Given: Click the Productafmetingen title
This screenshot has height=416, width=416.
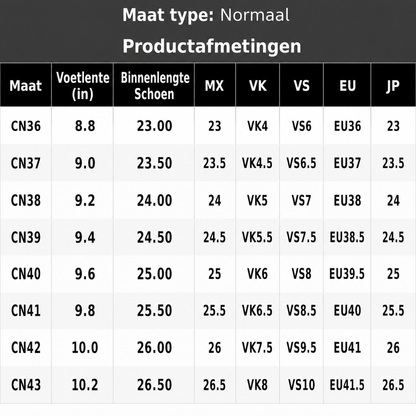Looking at the screenshot, I should pyautogui.click(x=212, y=46).
